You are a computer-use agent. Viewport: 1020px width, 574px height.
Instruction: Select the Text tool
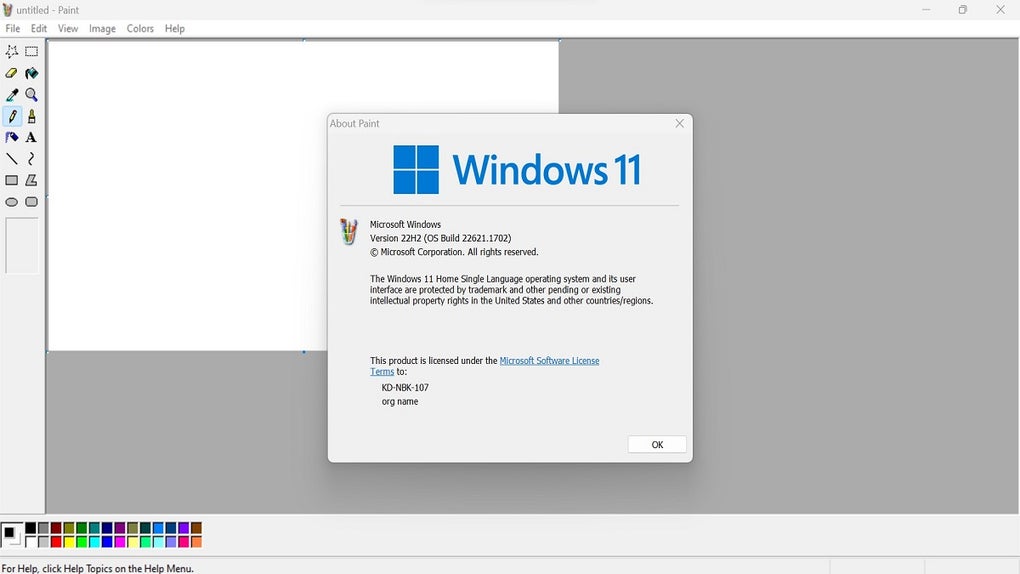click(31, 137)
